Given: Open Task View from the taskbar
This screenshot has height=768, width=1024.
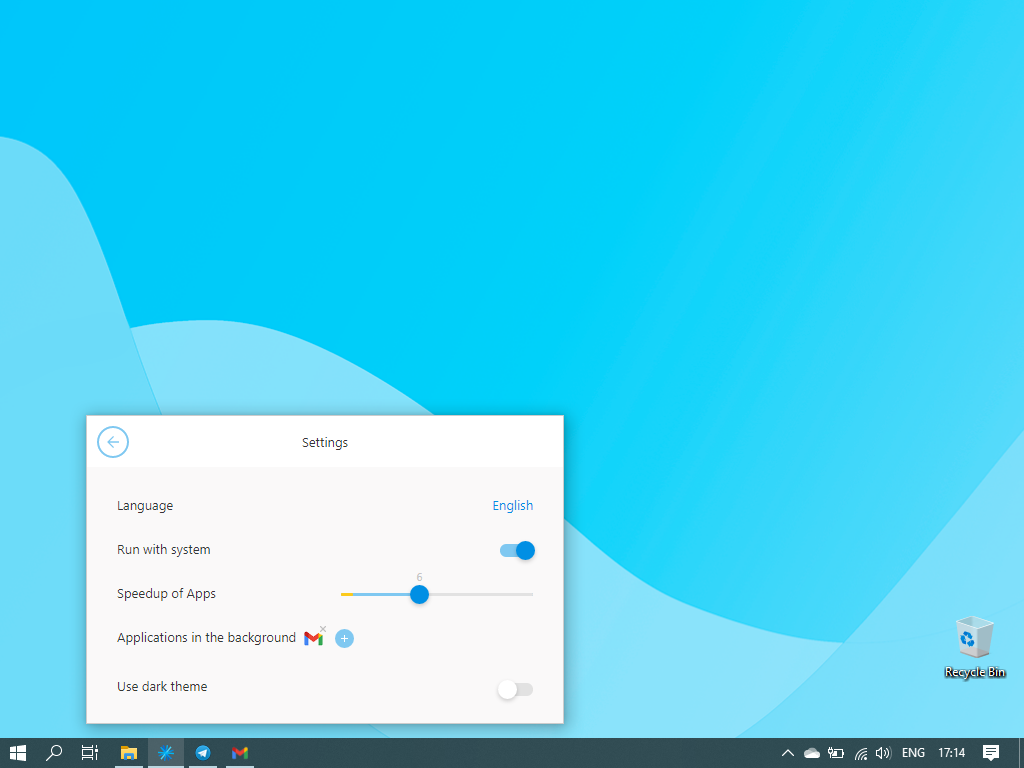Looking at the screenshot, I should coord(90,753).
